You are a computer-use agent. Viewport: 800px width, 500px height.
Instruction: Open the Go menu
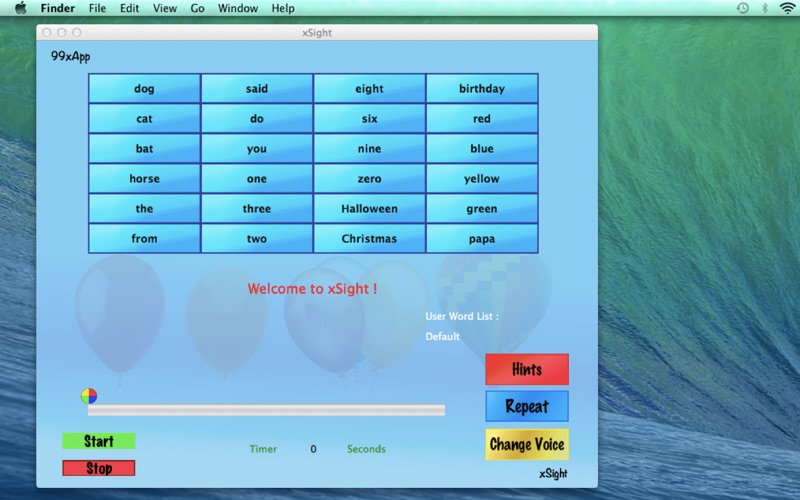click(x=197, y=8)
